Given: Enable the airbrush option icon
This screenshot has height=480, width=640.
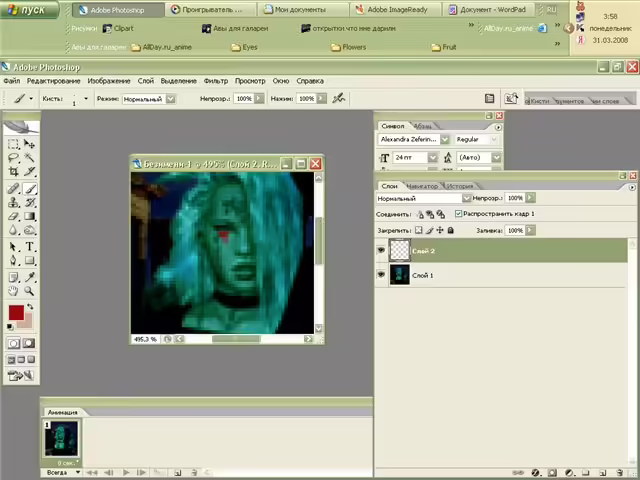Looking at the screenshot, I should click(x=338, y=98).
